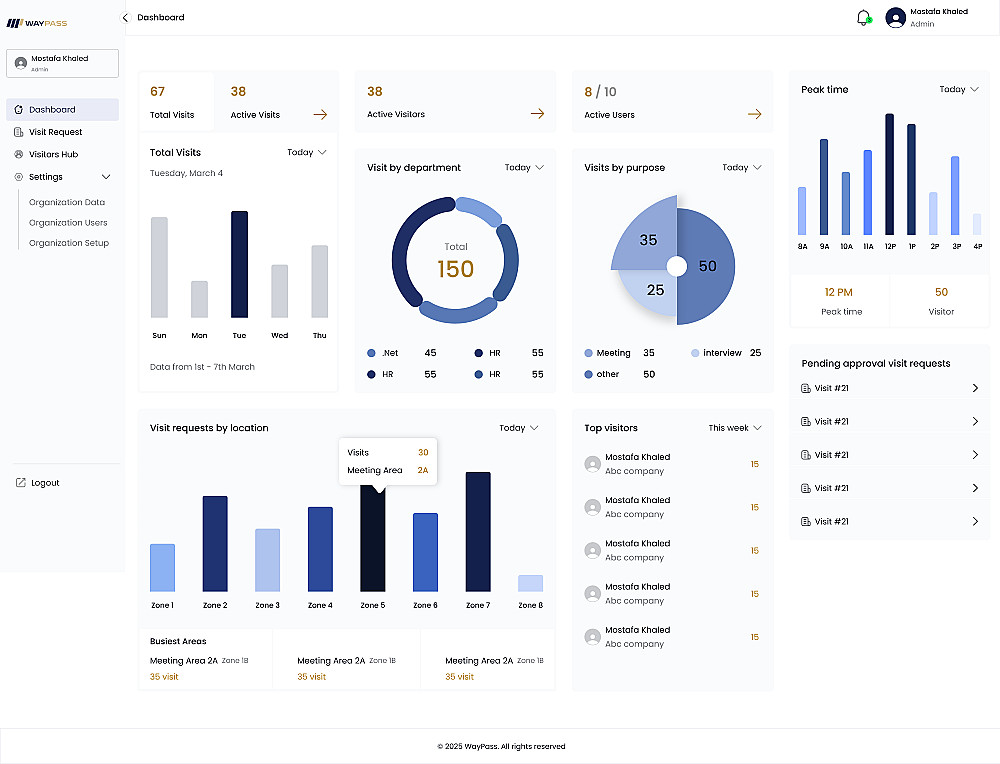
Task: Open first pending Visit #21 chevron
Action: click(x=975, y=388)
